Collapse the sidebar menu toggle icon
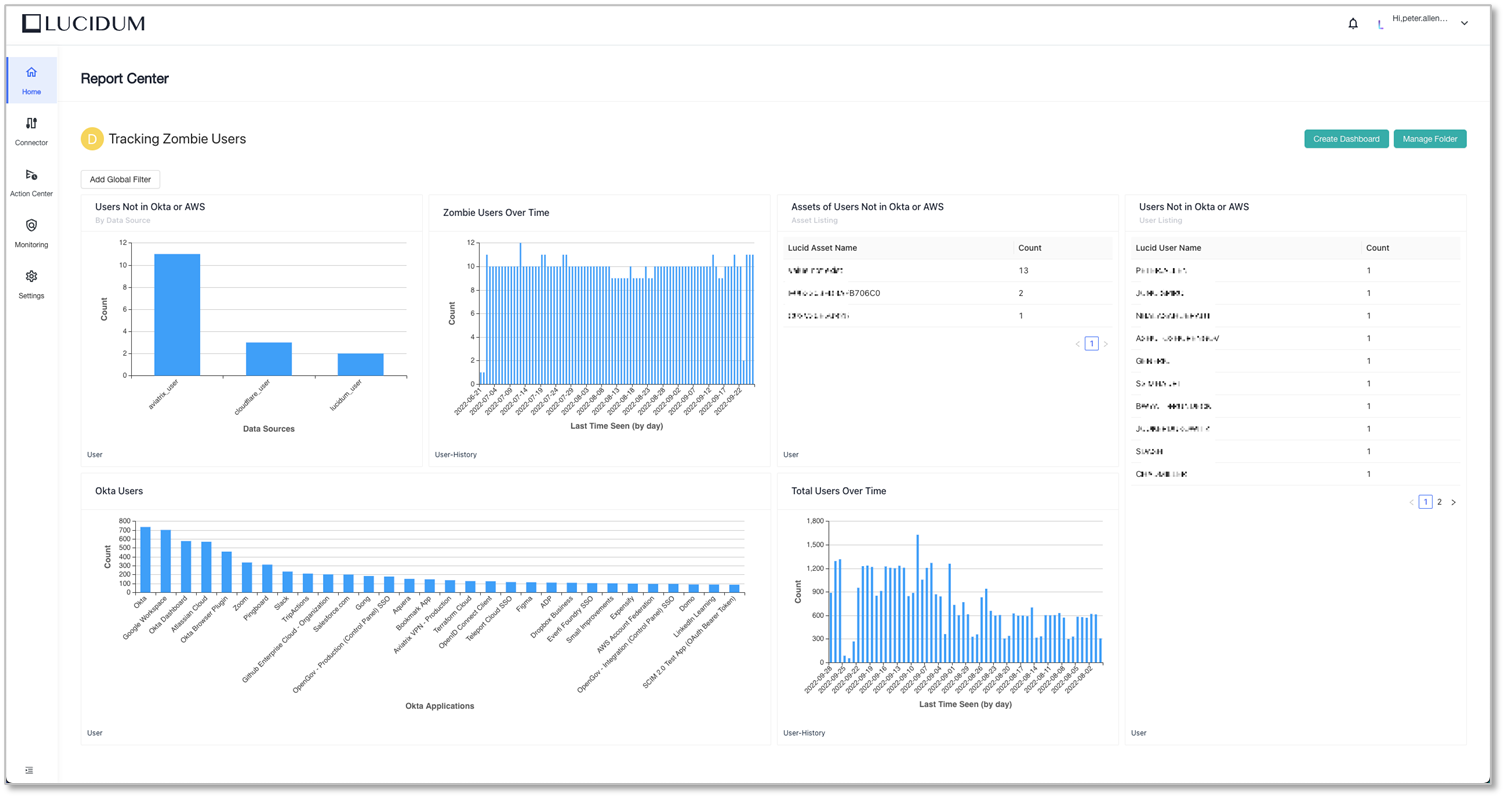The height and width of the screenshot is (798, 1505). pos(29,770)
